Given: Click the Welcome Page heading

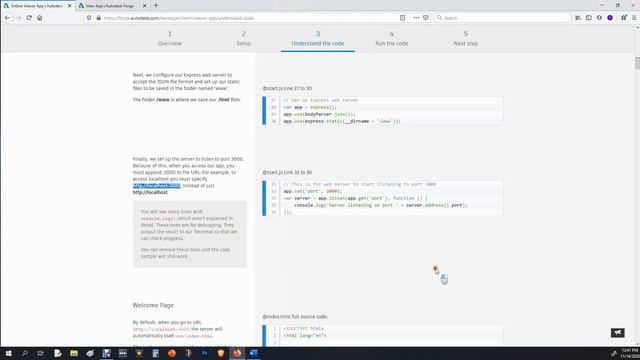Looking at the screenshot, I should tap(153, 305).
